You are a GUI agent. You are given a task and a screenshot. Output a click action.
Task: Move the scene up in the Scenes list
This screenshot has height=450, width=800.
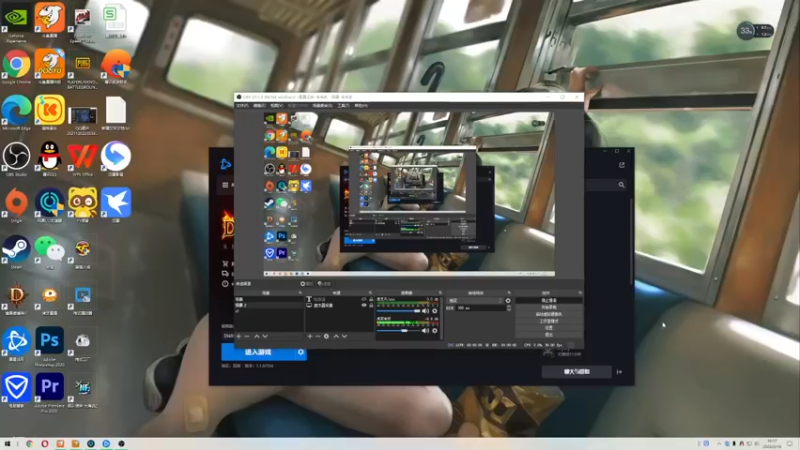257,336
